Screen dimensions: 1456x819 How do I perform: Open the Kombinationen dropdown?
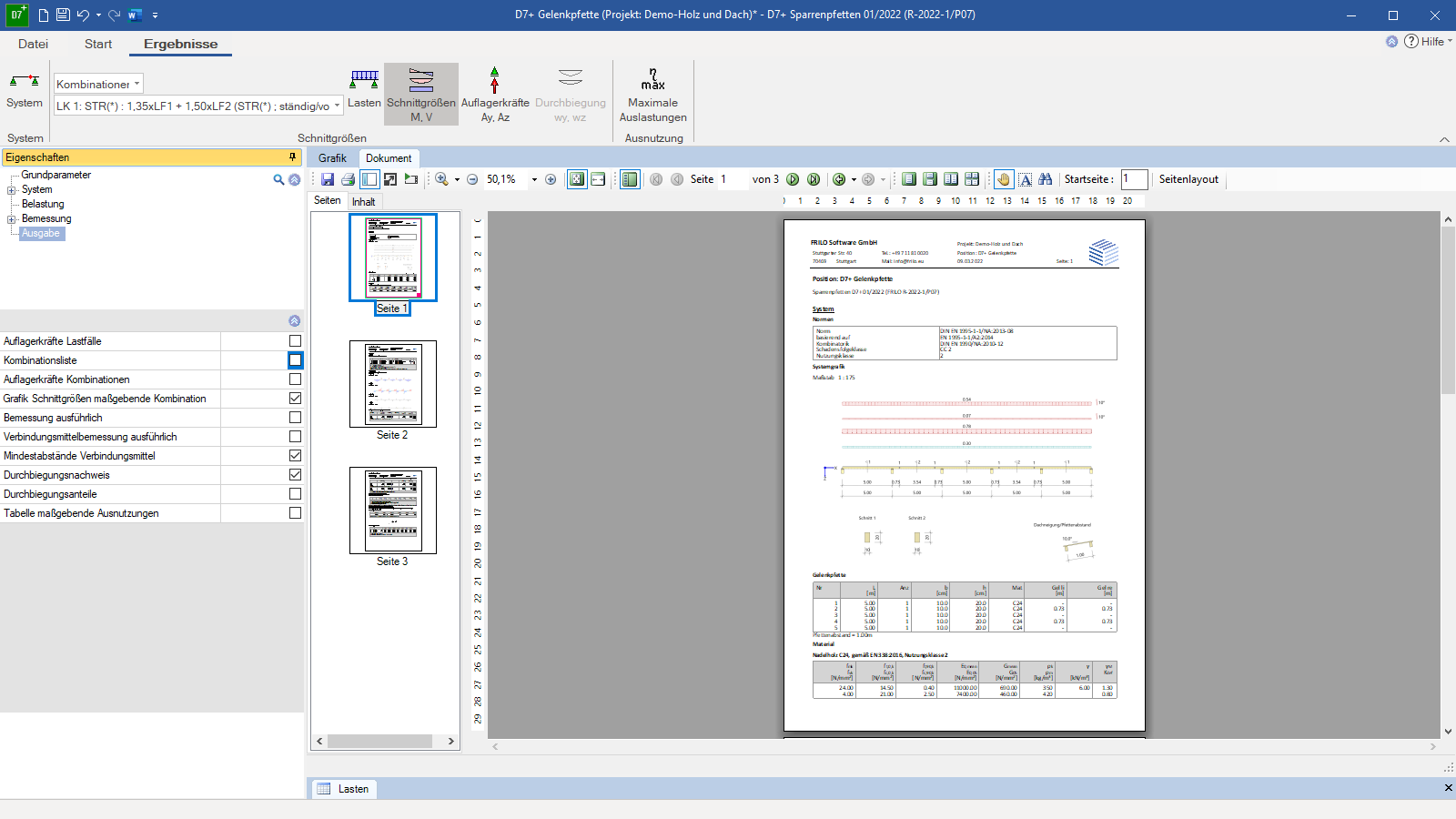click(98, 84)
